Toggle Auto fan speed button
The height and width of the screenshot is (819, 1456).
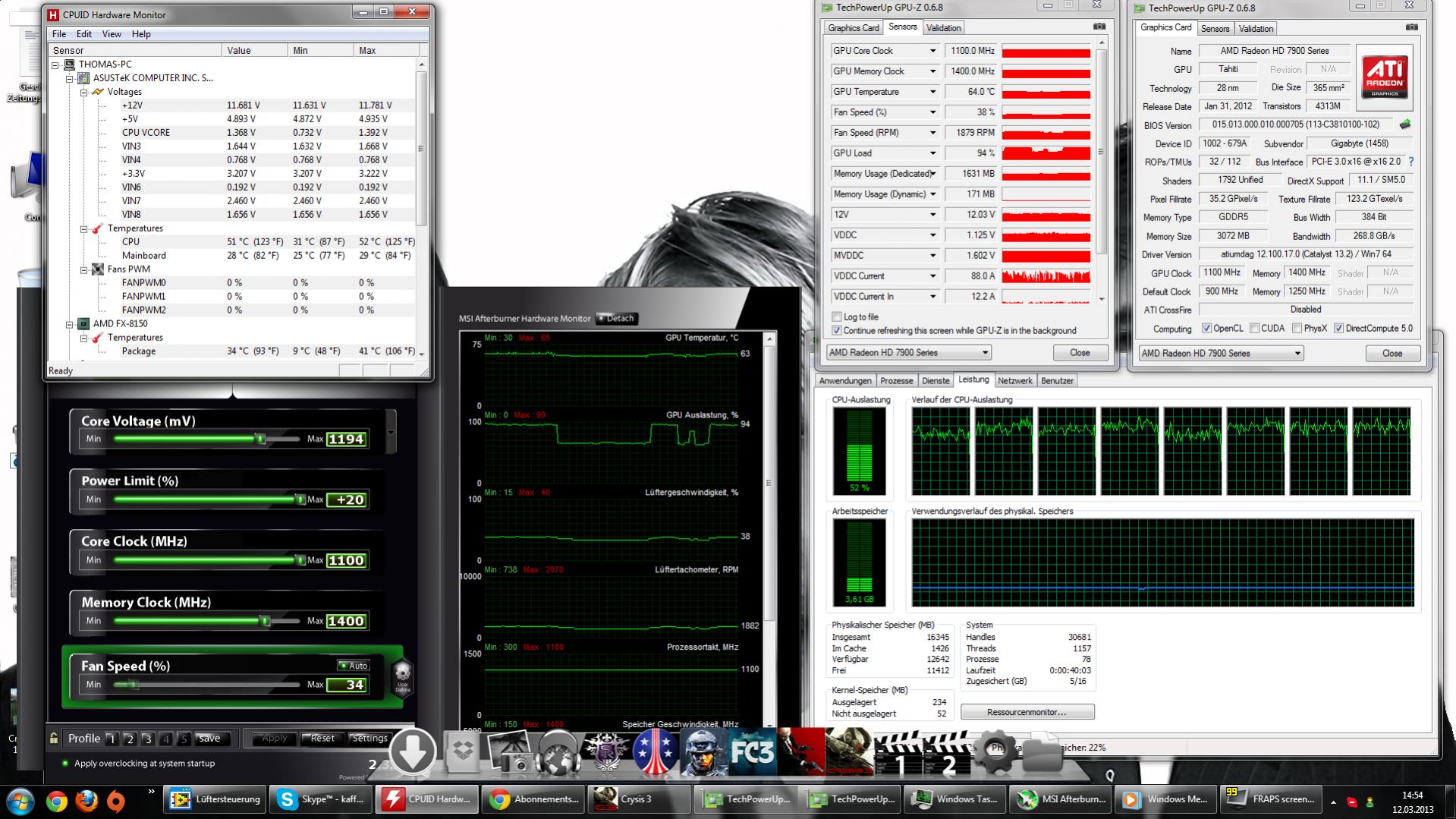pos(354,666)
